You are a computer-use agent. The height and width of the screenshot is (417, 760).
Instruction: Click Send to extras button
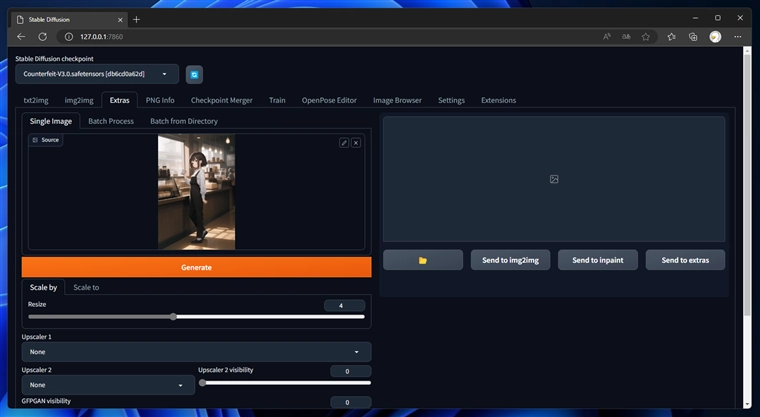[x=685, y=260]
